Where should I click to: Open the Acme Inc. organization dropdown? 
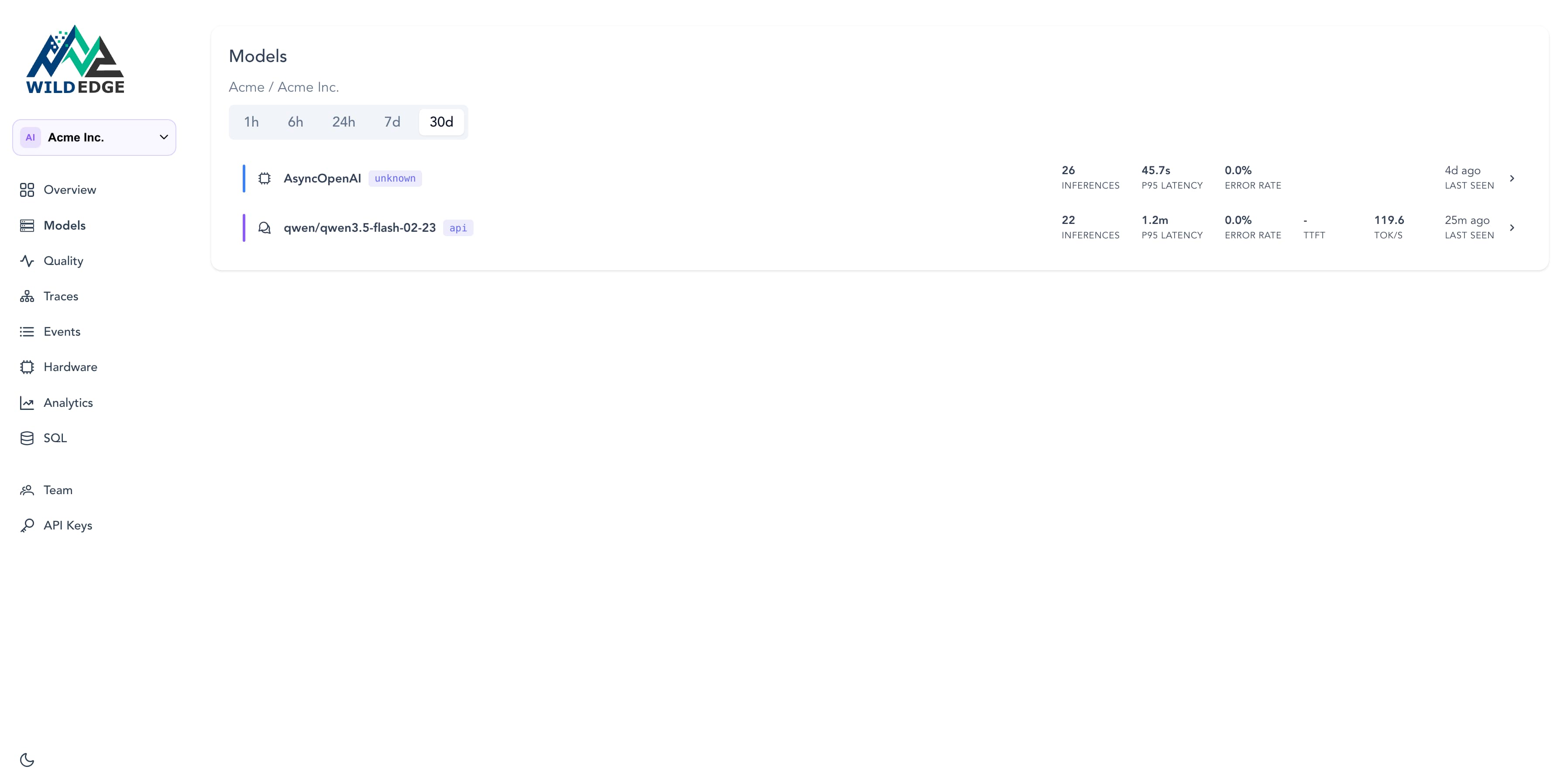(x=94, y=137)
